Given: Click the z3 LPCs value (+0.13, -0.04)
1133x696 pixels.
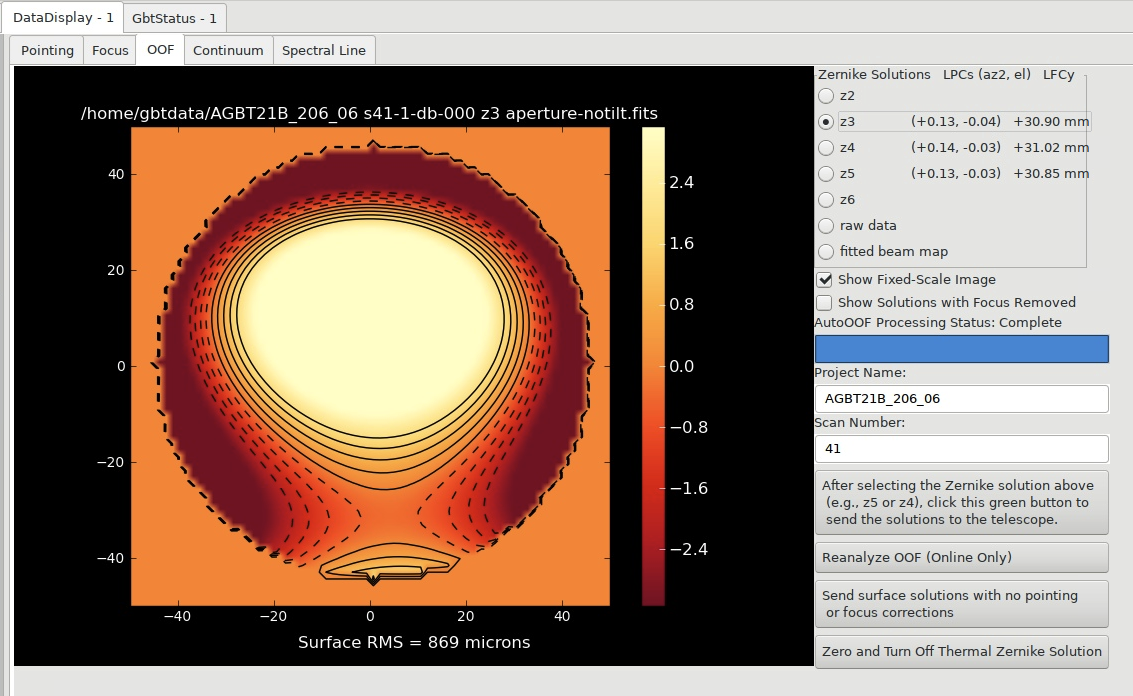Looking at the screenshot, I should pyautogui.click(x=955, y=122).
